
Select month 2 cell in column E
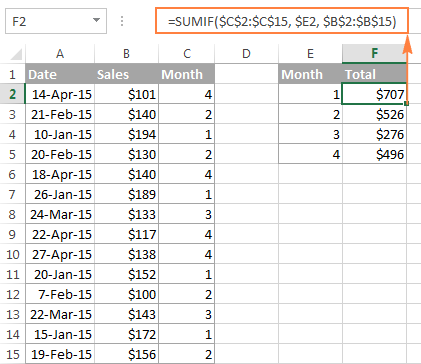coord(310,114)
